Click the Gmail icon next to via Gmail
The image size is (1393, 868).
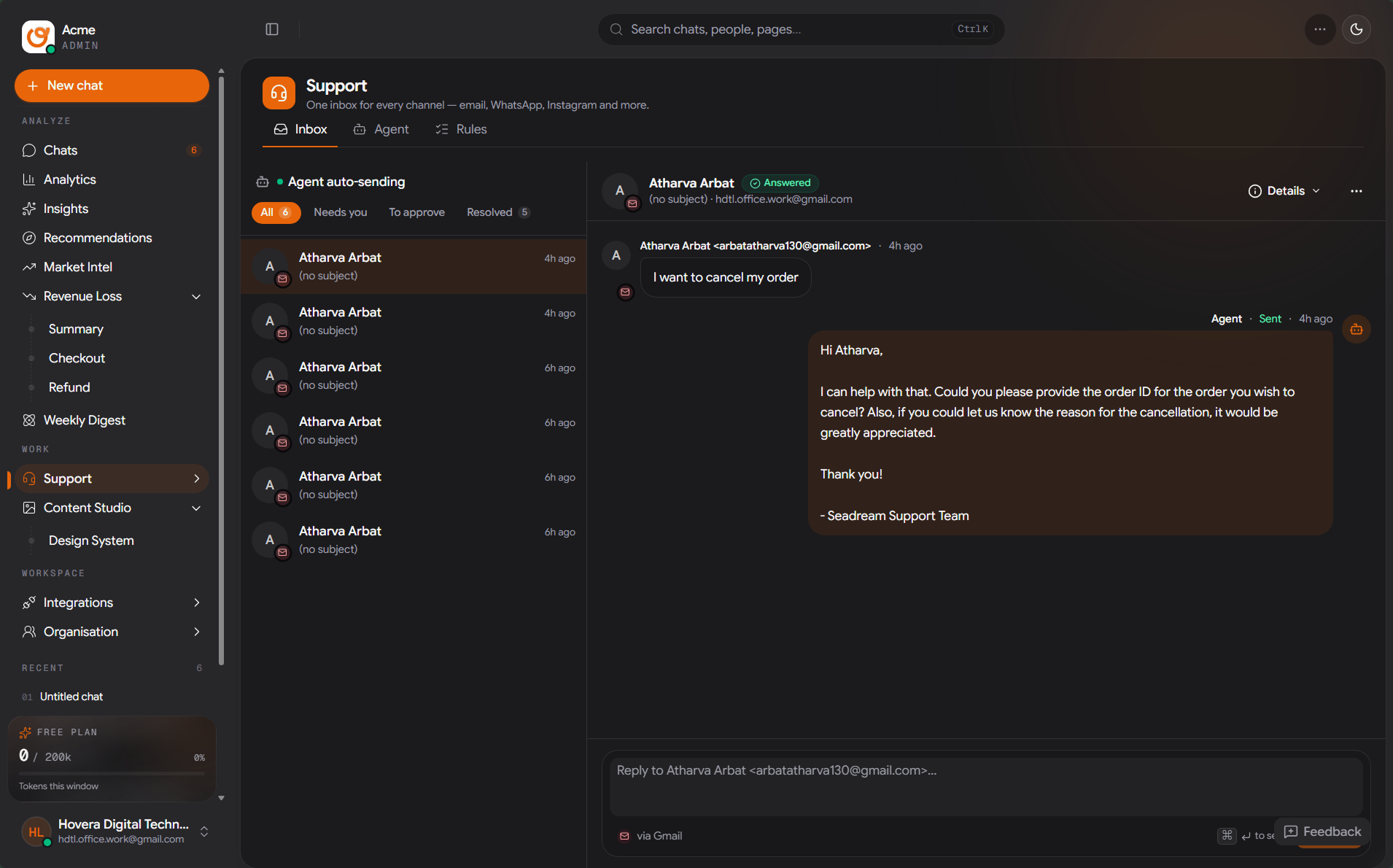pyautogui.click(x=624, y=836)
